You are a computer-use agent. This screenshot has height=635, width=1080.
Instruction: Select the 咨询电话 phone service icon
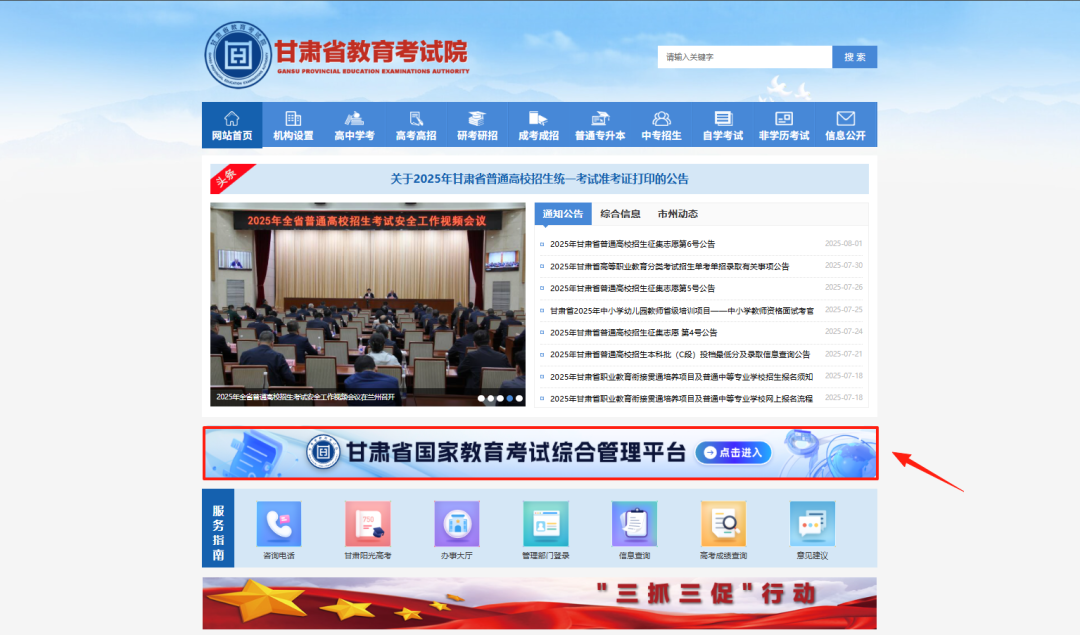tap(277, 524)
